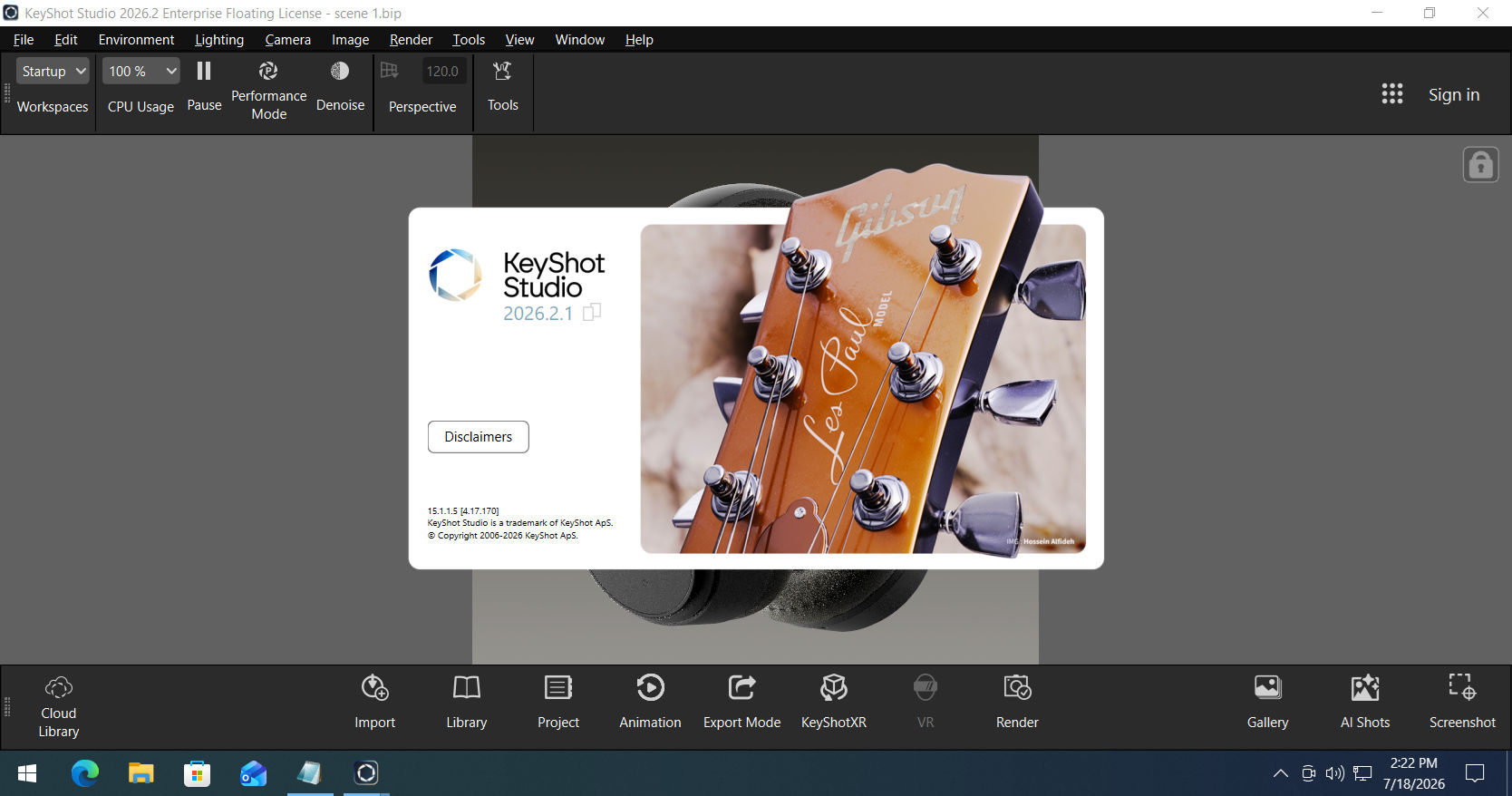Click the top toolbar drag handle

[x=7, y=93]
